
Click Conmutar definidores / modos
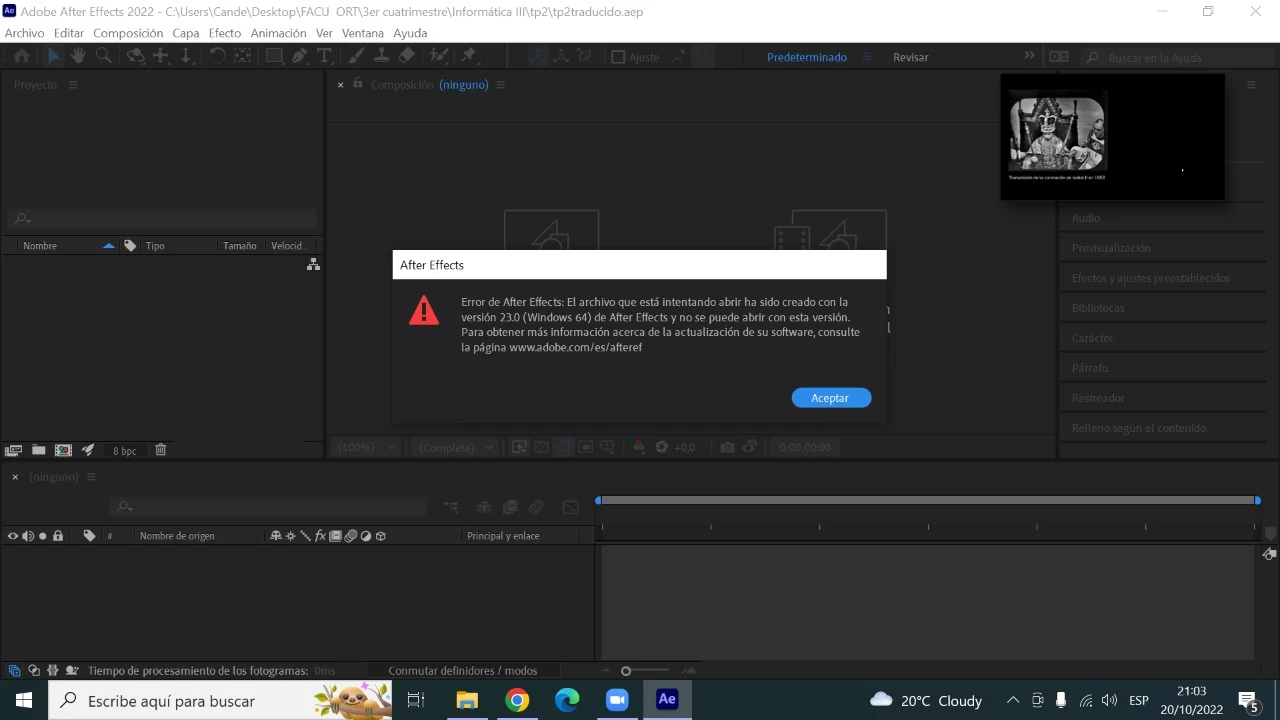point(462,671)
